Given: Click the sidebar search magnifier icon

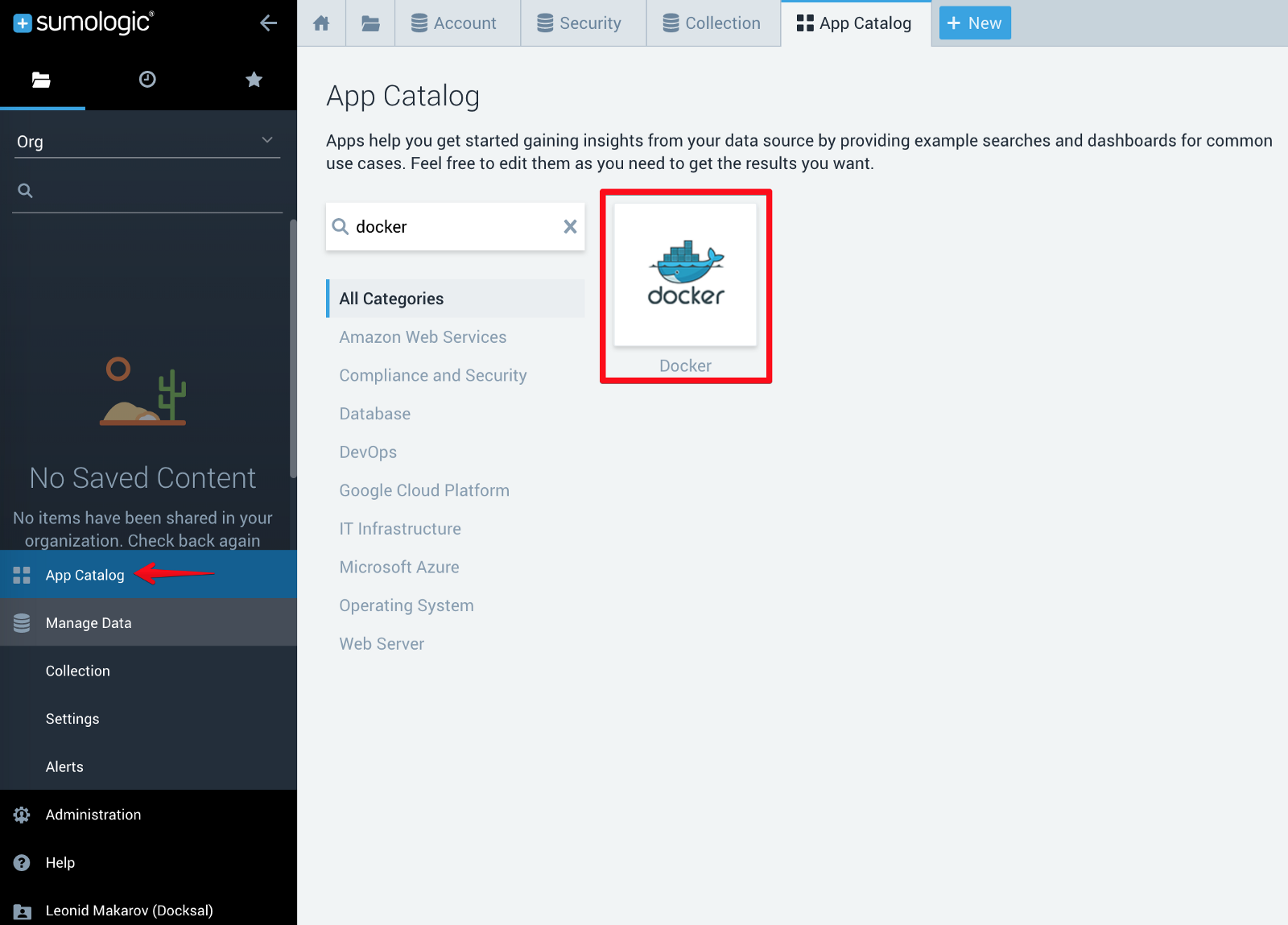Looking at the screenshot, I should point(26,191).
